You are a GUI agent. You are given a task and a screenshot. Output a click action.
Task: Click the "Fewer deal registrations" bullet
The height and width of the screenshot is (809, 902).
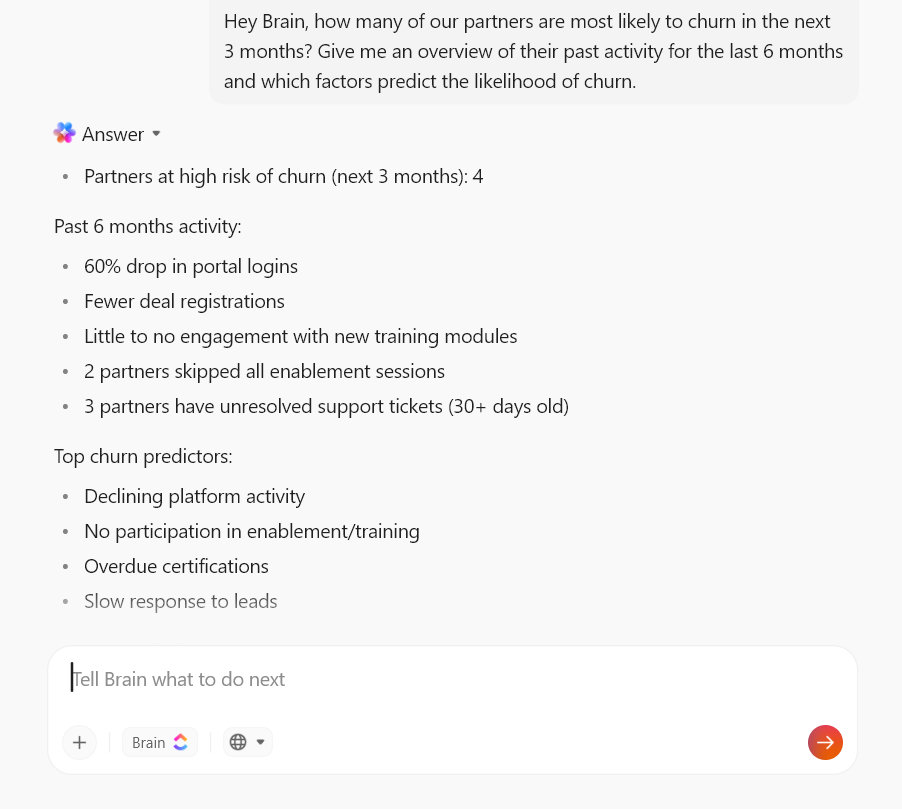pos(184,301)
